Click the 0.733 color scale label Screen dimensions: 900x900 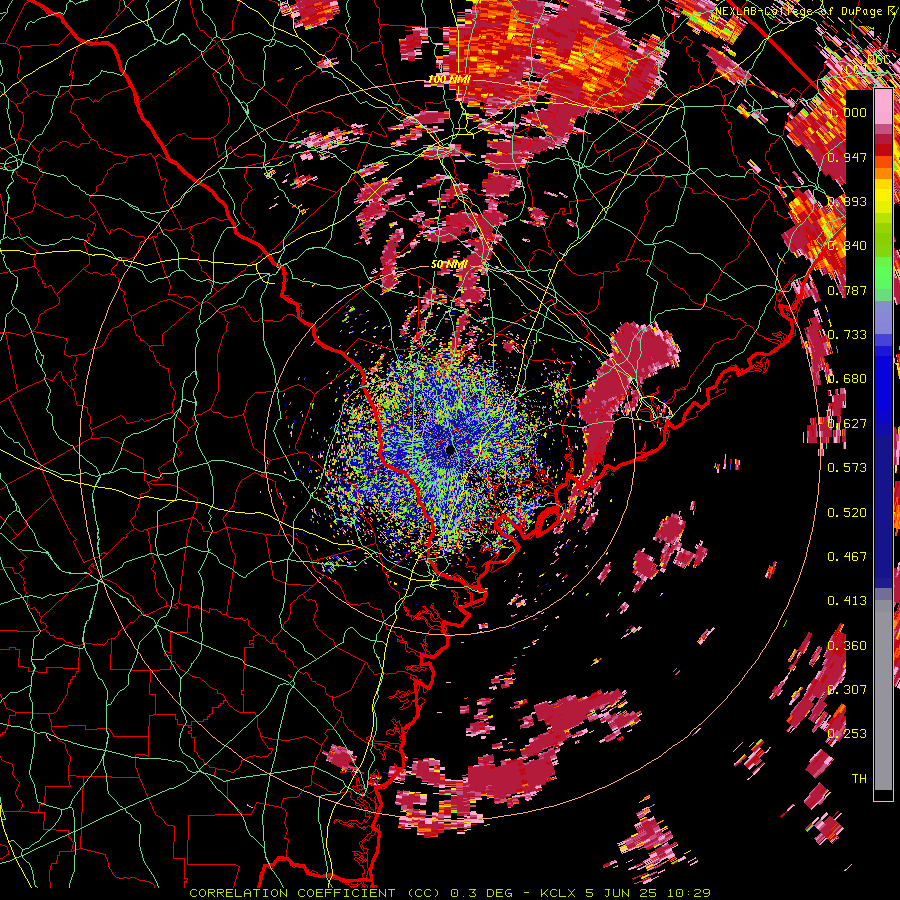pyautogui.click(x=847, y=334)
